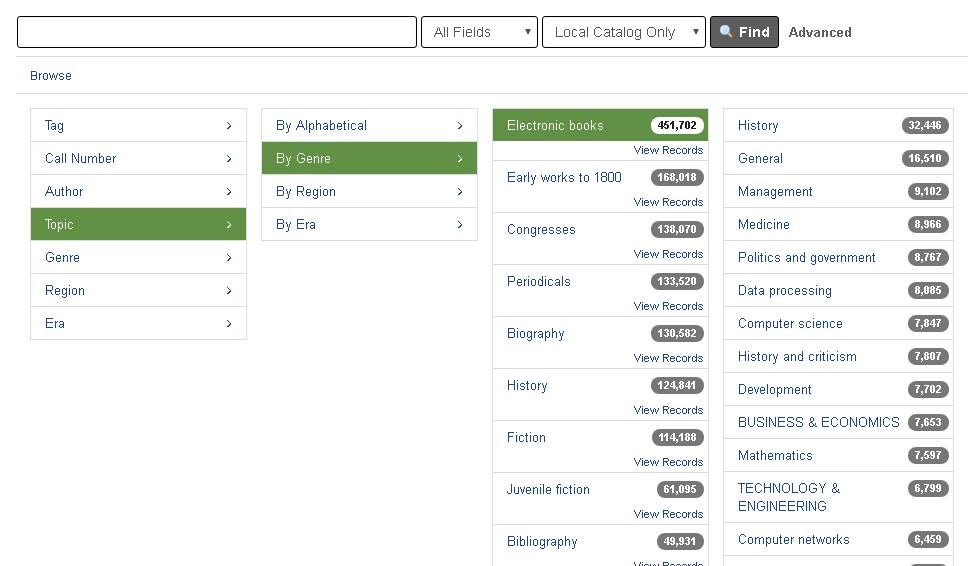Click inside the search text box
Viewport: 972px width, 566px height.
coord(216,32)
